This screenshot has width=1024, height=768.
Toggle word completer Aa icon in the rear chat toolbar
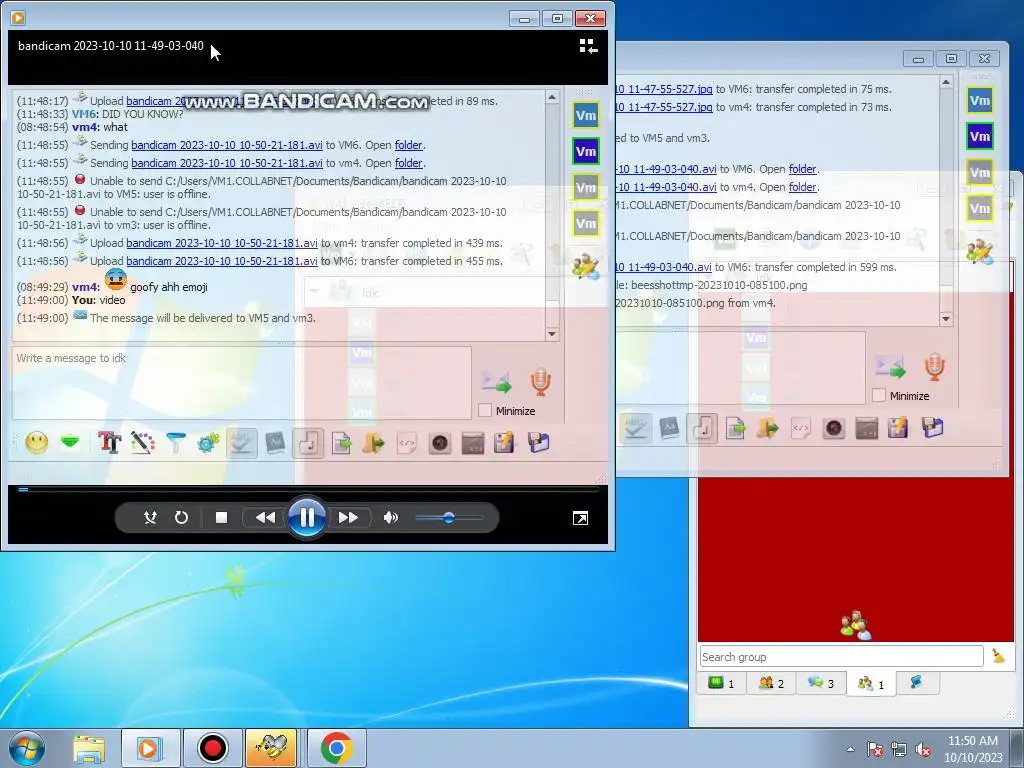(x=669, y=428)
